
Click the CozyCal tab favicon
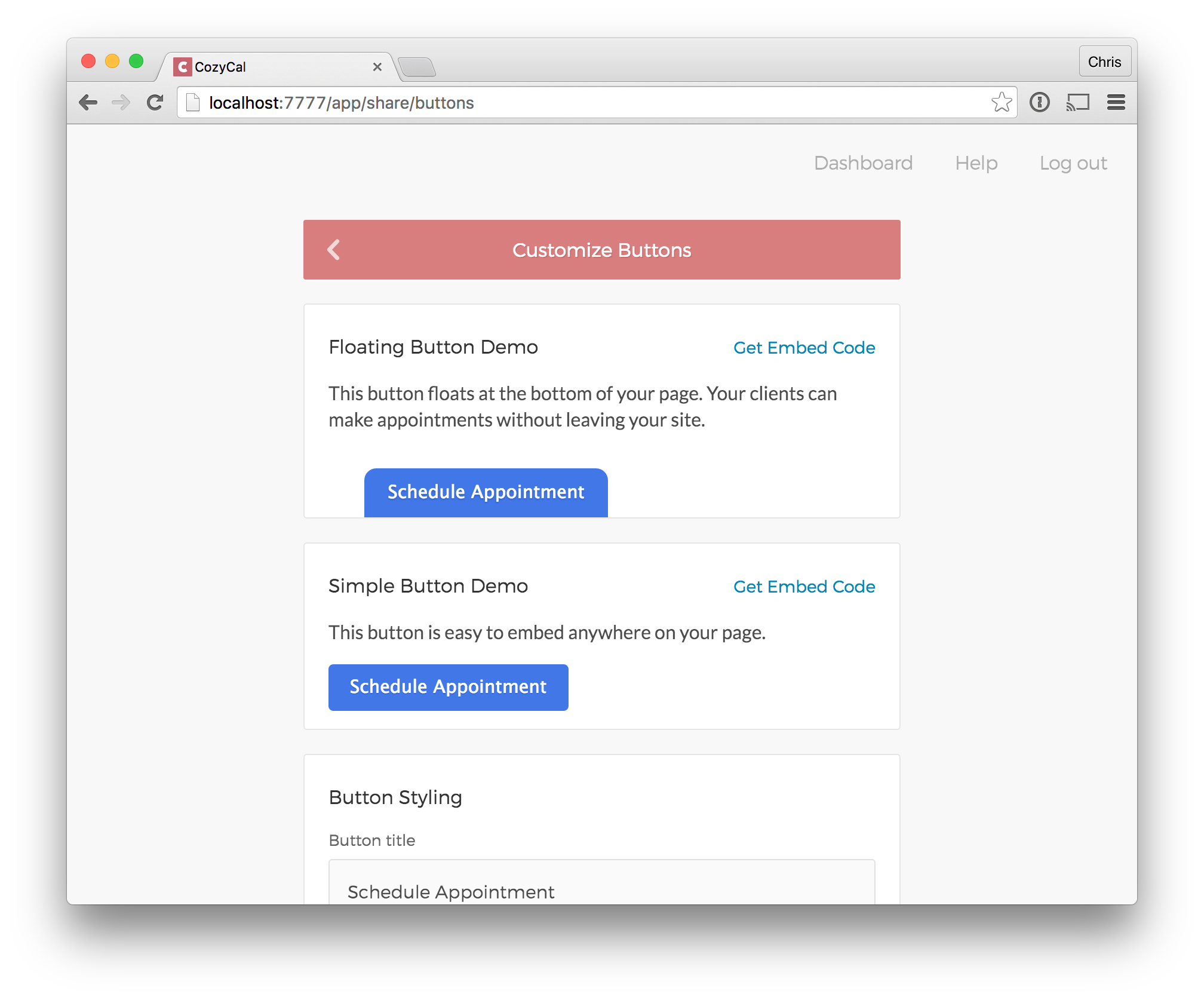[182, 66]
